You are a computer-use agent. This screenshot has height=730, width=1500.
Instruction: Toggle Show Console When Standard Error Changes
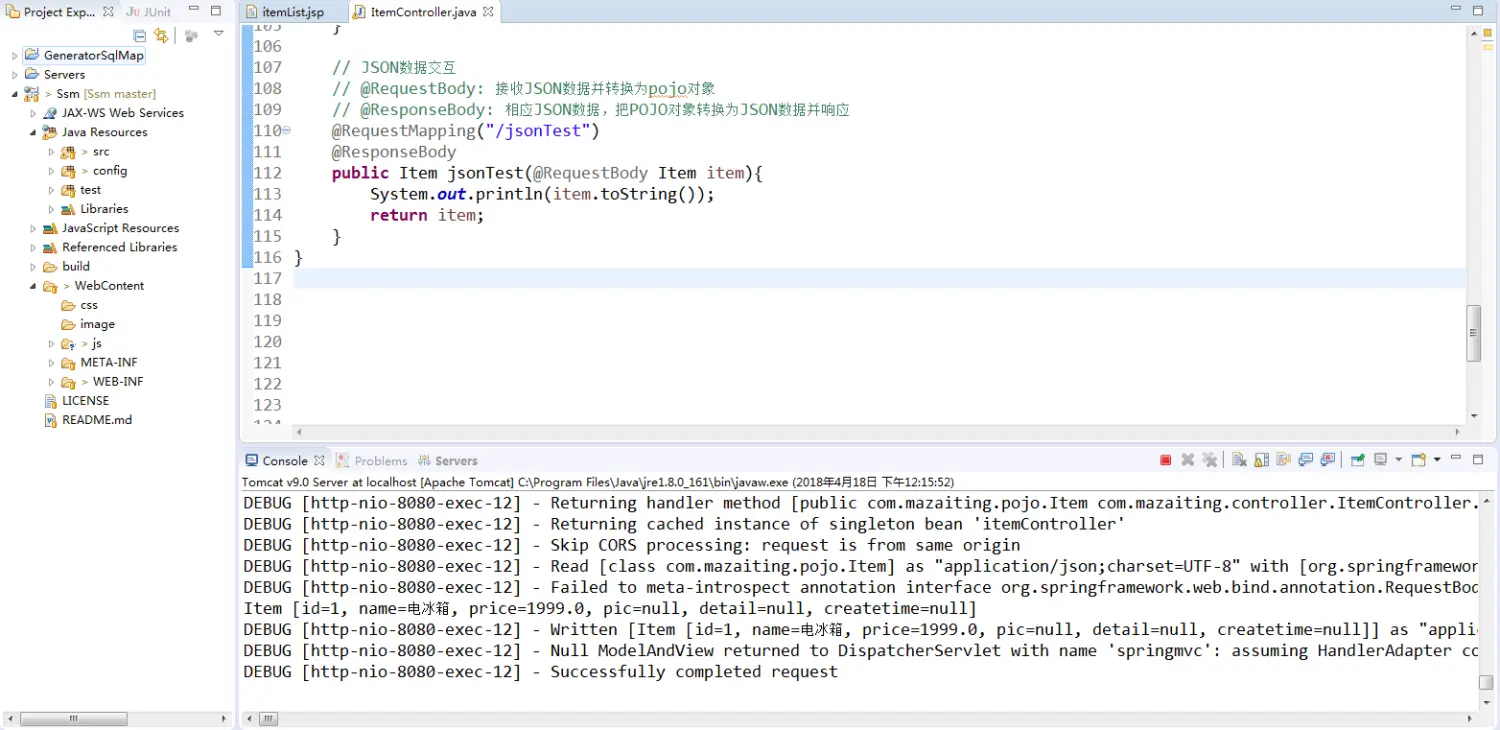(x=1327, y=460)
